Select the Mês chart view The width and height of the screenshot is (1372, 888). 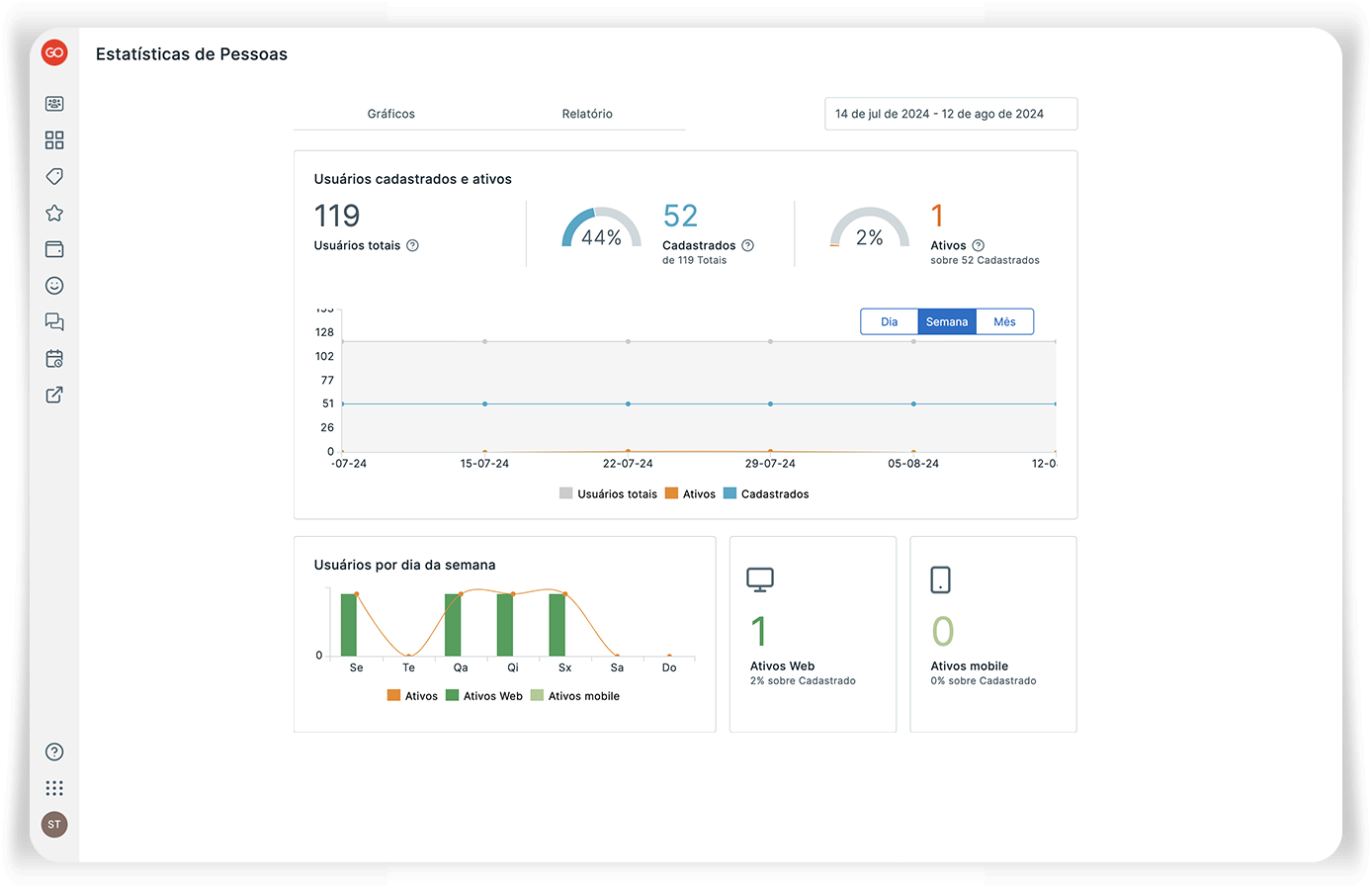(x=1004, y=321)
